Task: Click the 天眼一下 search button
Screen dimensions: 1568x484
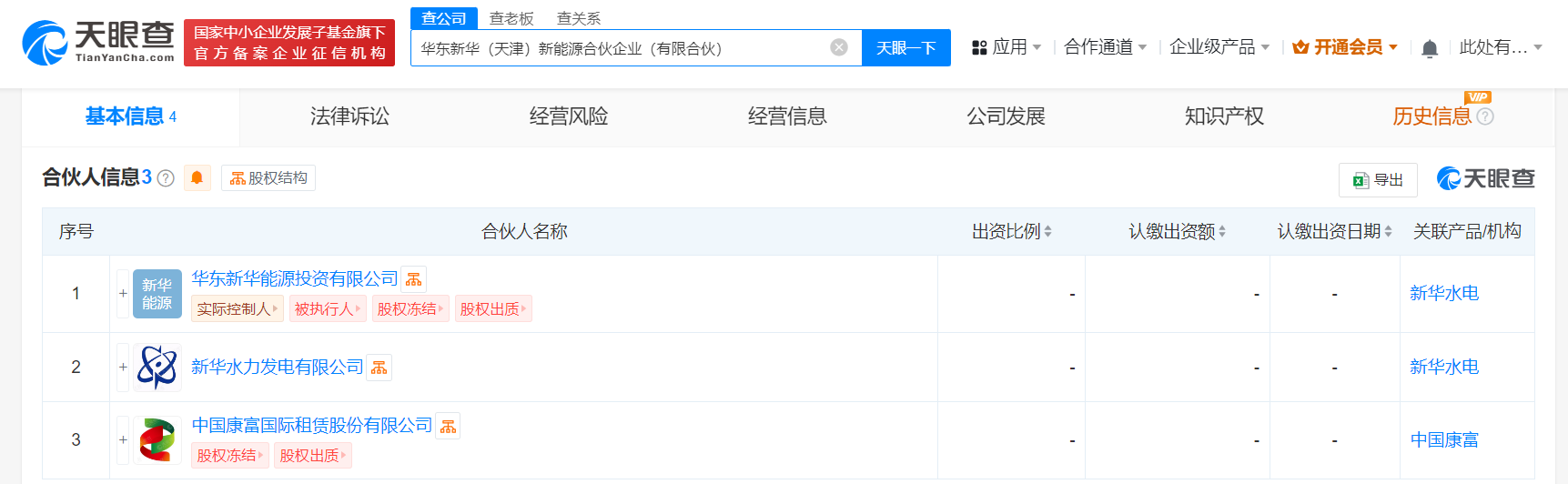Action: click(906, 47)
